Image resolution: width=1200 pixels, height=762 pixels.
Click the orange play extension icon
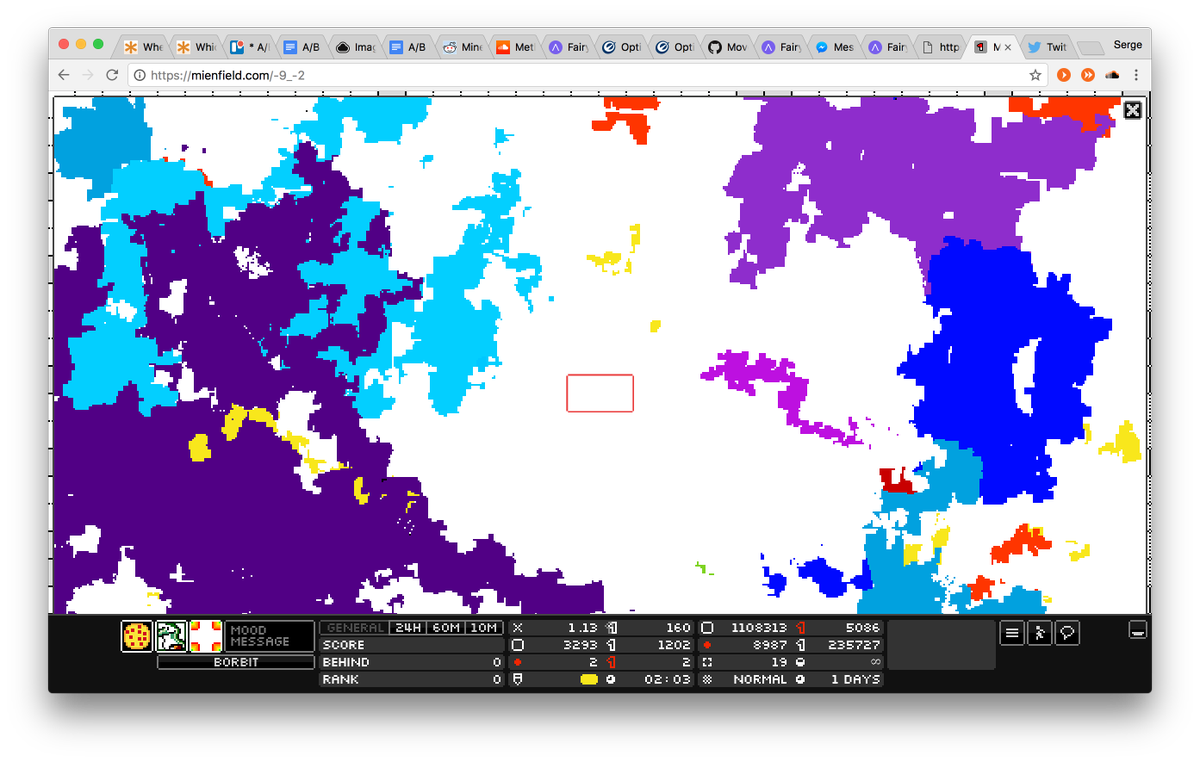(x=1065, y=75)
